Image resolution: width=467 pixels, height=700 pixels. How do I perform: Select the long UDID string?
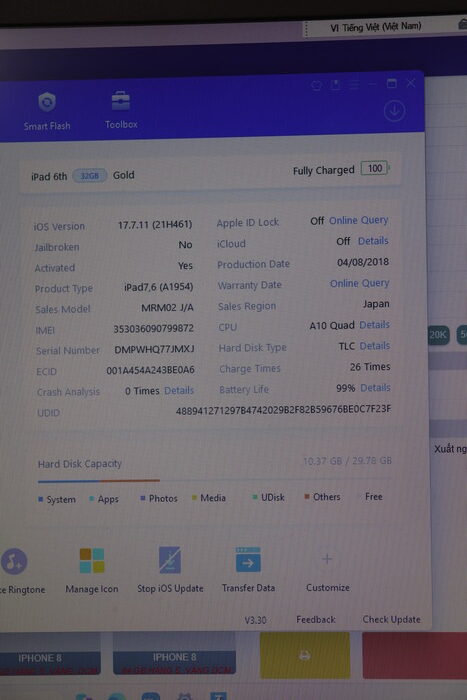283,410
